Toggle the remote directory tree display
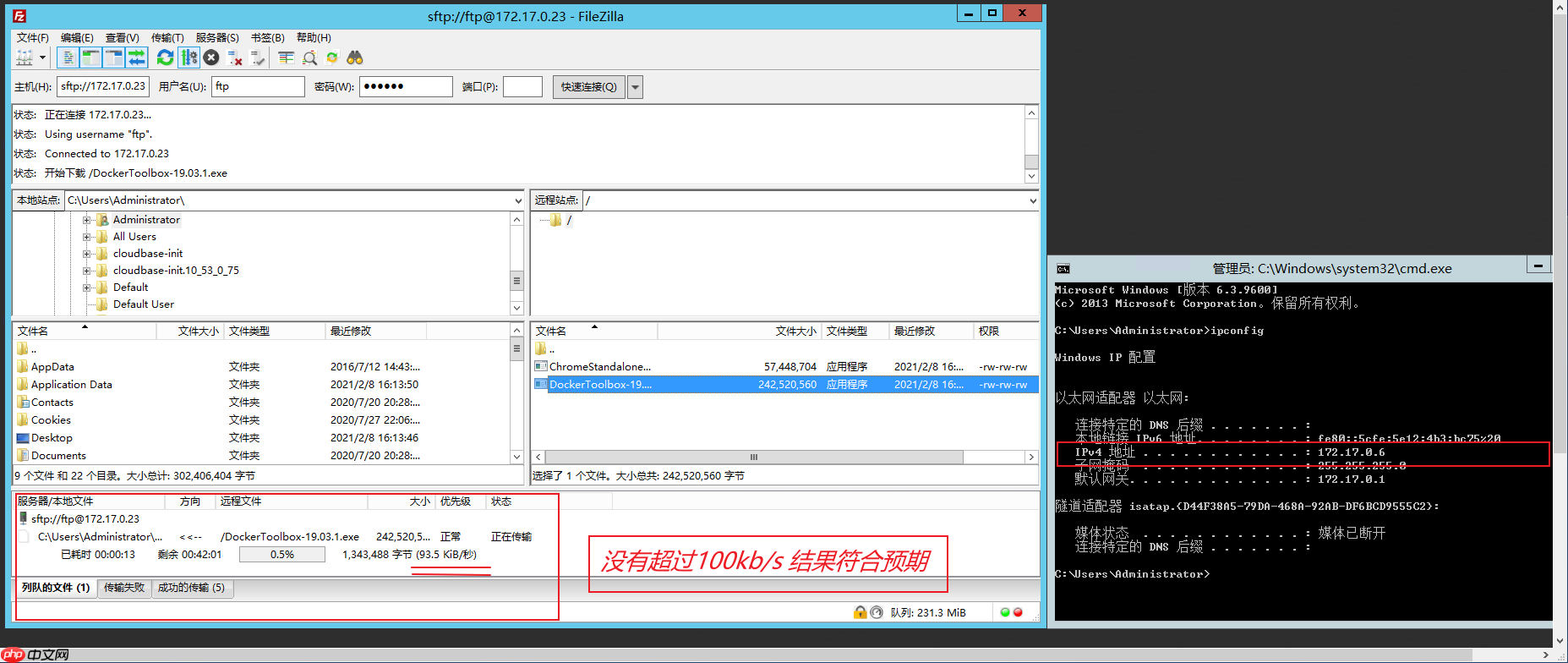 (113, 58)
